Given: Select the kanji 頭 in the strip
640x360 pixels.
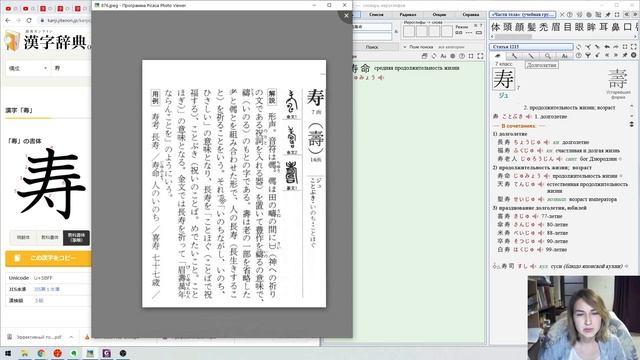Looking at the screenshot, I should [x=507, y=27].
